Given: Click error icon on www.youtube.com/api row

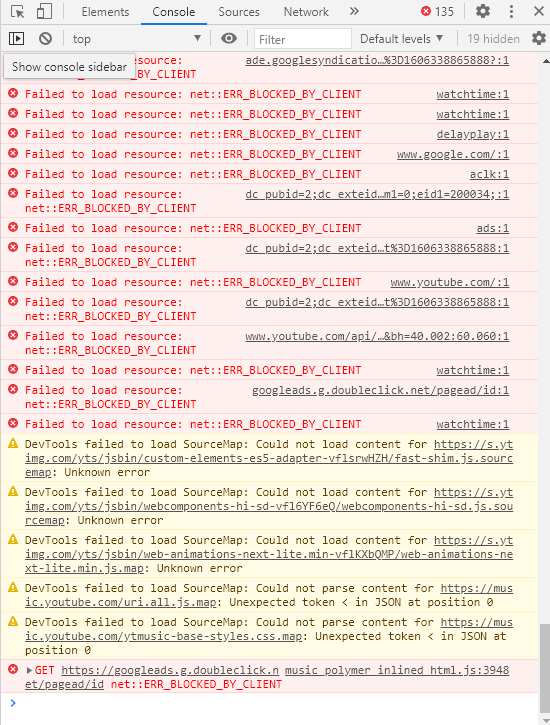Looking at the screenshot, I should (13, 335).
